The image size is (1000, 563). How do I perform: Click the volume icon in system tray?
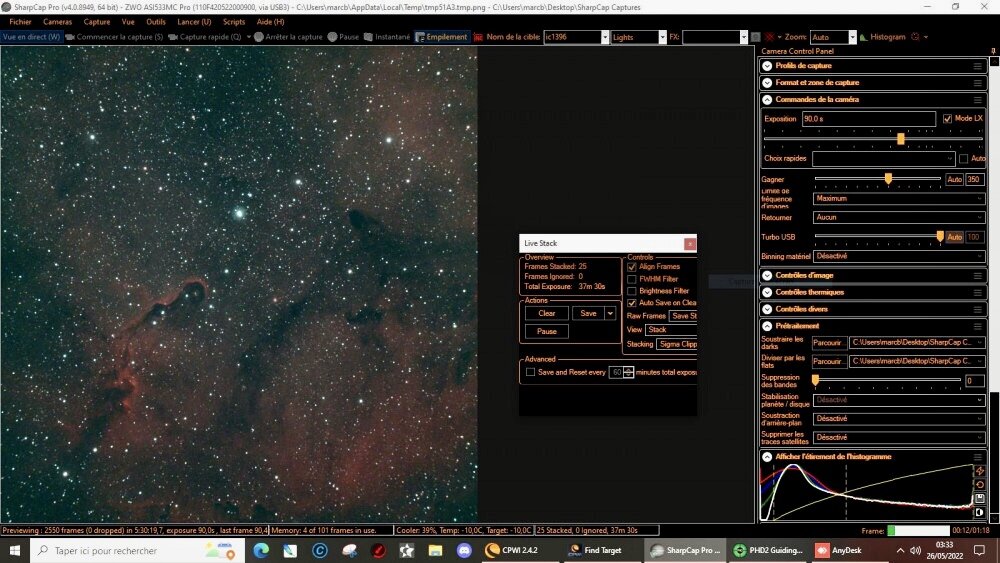pos(916,550)
